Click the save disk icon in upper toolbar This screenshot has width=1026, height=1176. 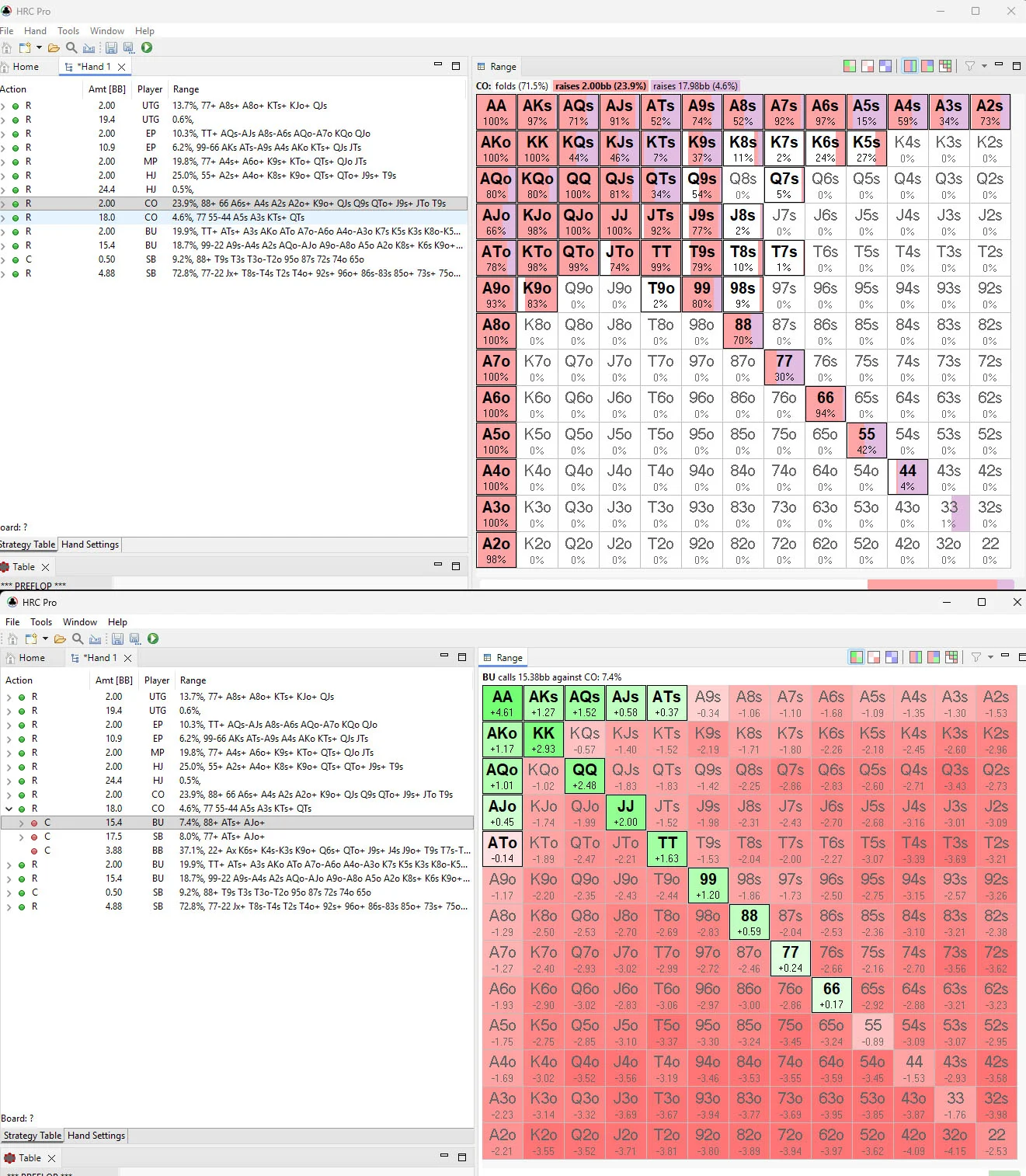(x=111, y=47)
